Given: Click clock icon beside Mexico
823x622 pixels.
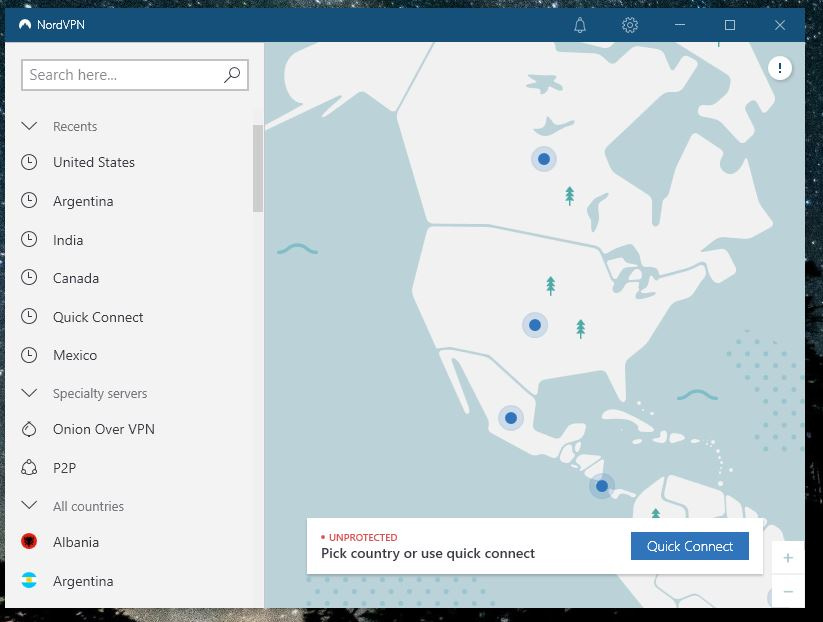Looking at the screenshot, I should (x=29, y=355).
